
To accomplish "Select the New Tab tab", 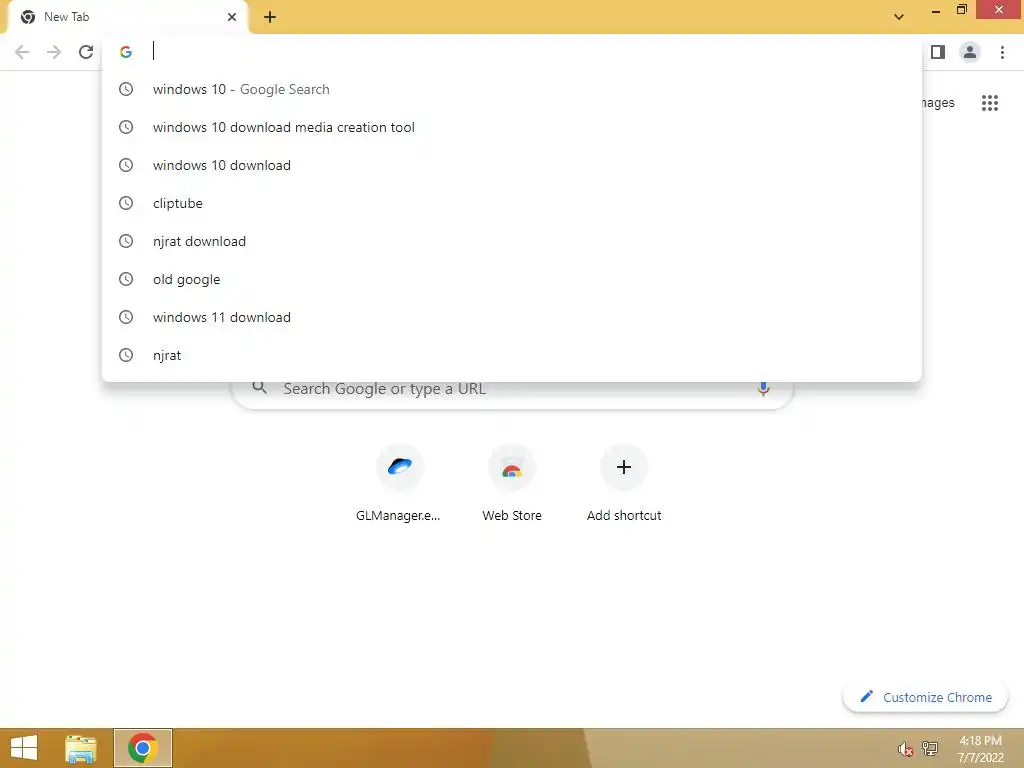I will pyautogui.click(x=127, y=17).
